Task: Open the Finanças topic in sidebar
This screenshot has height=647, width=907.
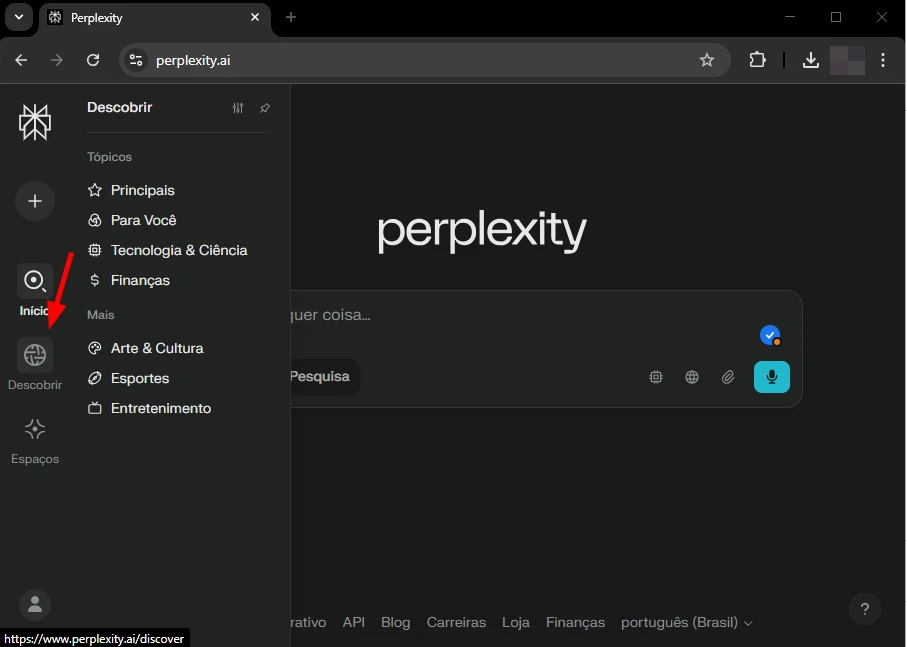Action: coord(129,280)
